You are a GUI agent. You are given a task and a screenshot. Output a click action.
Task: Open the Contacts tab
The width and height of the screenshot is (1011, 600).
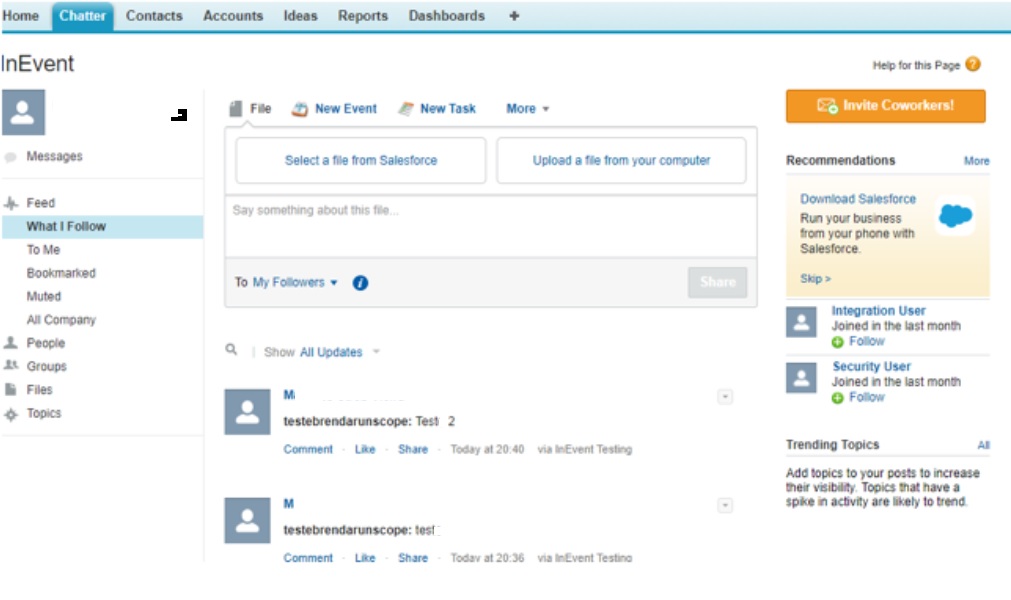tap(154, 16)
